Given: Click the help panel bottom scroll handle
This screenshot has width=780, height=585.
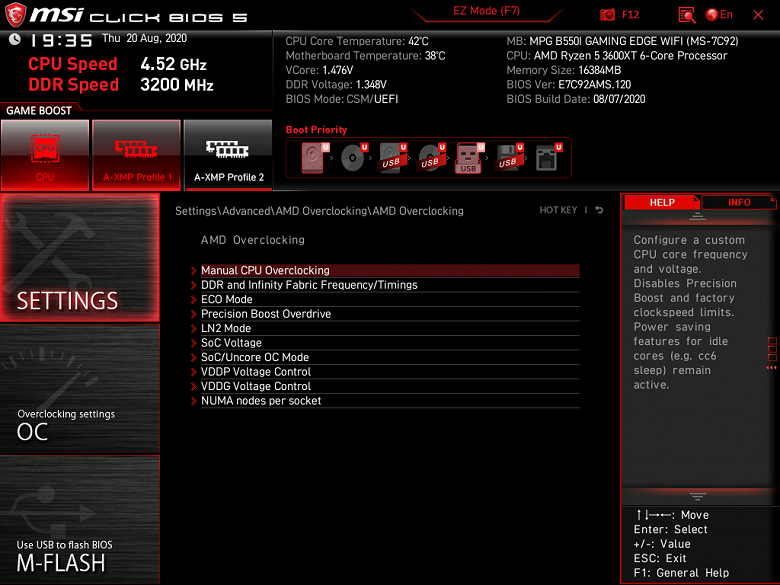Looking at the screenshot, I should click(697, 496).
